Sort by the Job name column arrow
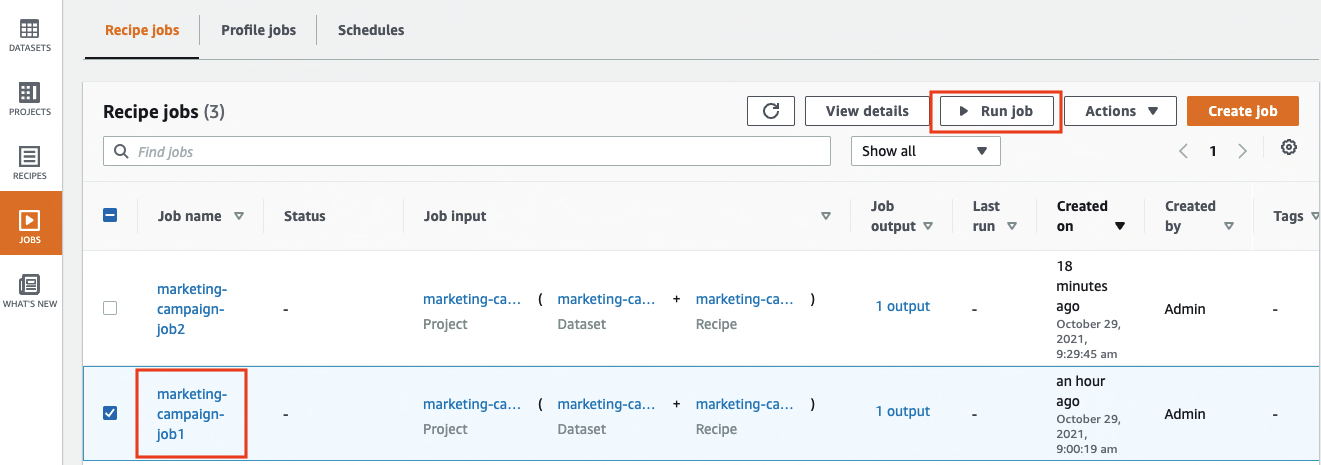This screenshot has width=1321, height=465. (239, 216)
